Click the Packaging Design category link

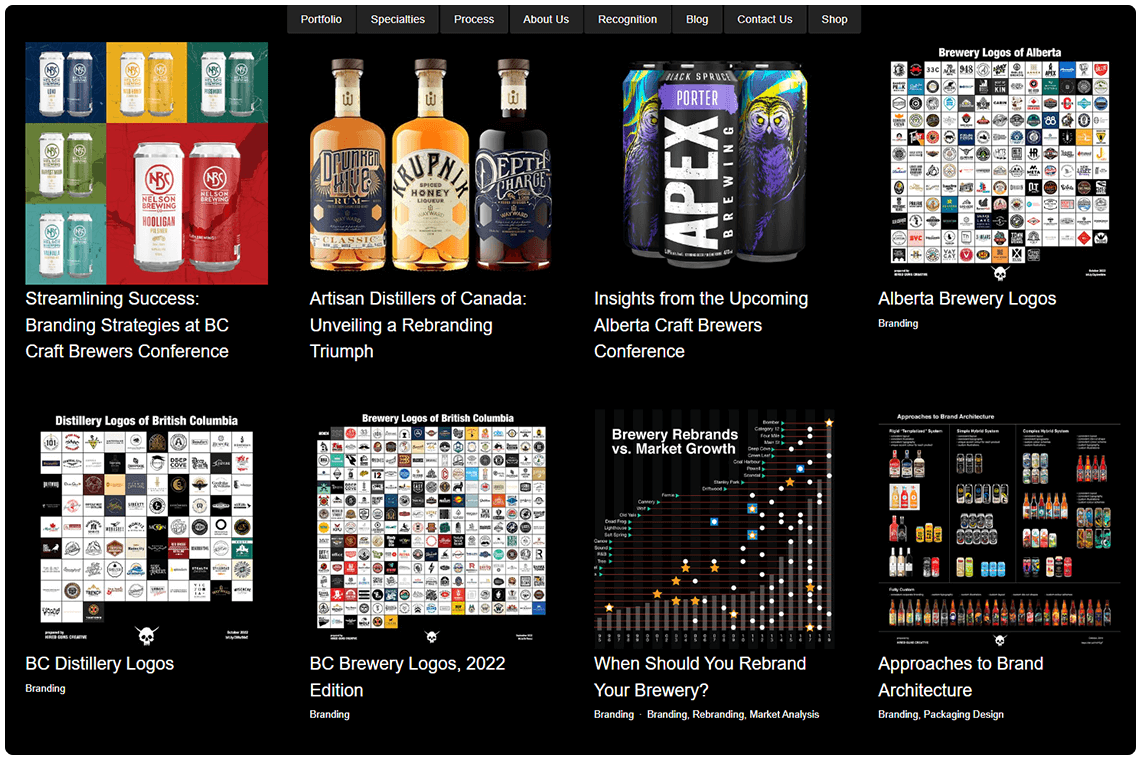pyautogui.click(x=963, y=715)
